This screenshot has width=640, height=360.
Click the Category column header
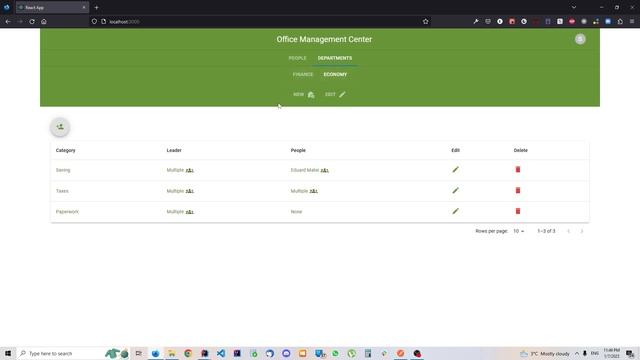(66, 151)
